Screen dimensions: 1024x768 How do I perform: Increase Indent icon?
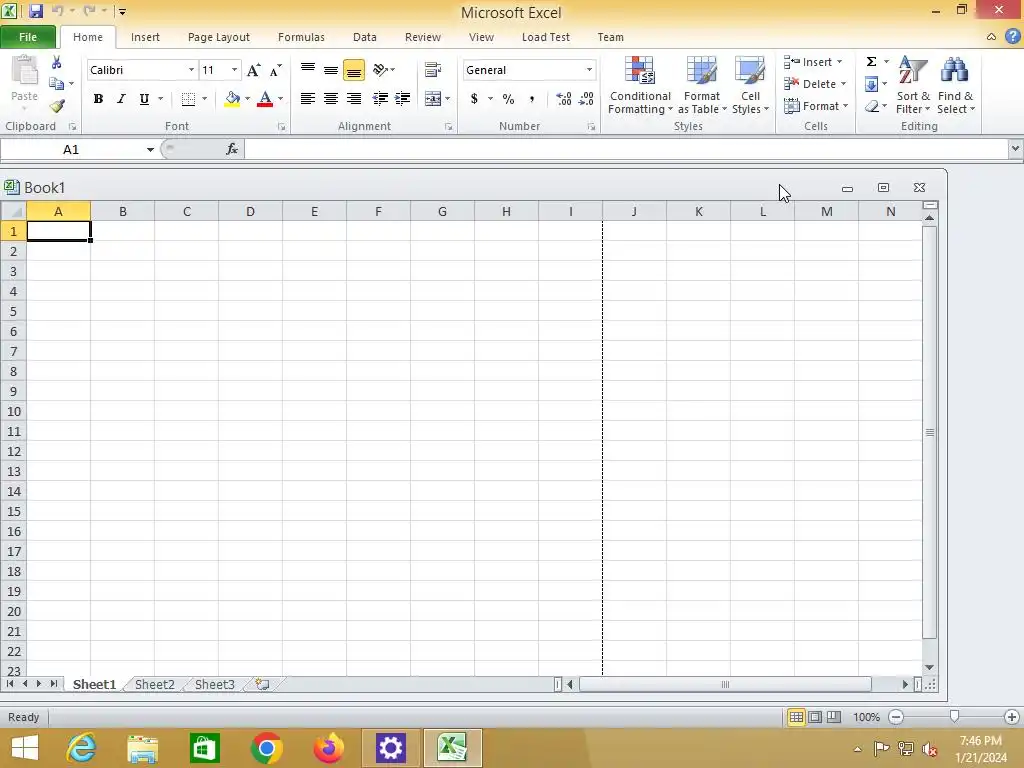(x=402, y=99)
